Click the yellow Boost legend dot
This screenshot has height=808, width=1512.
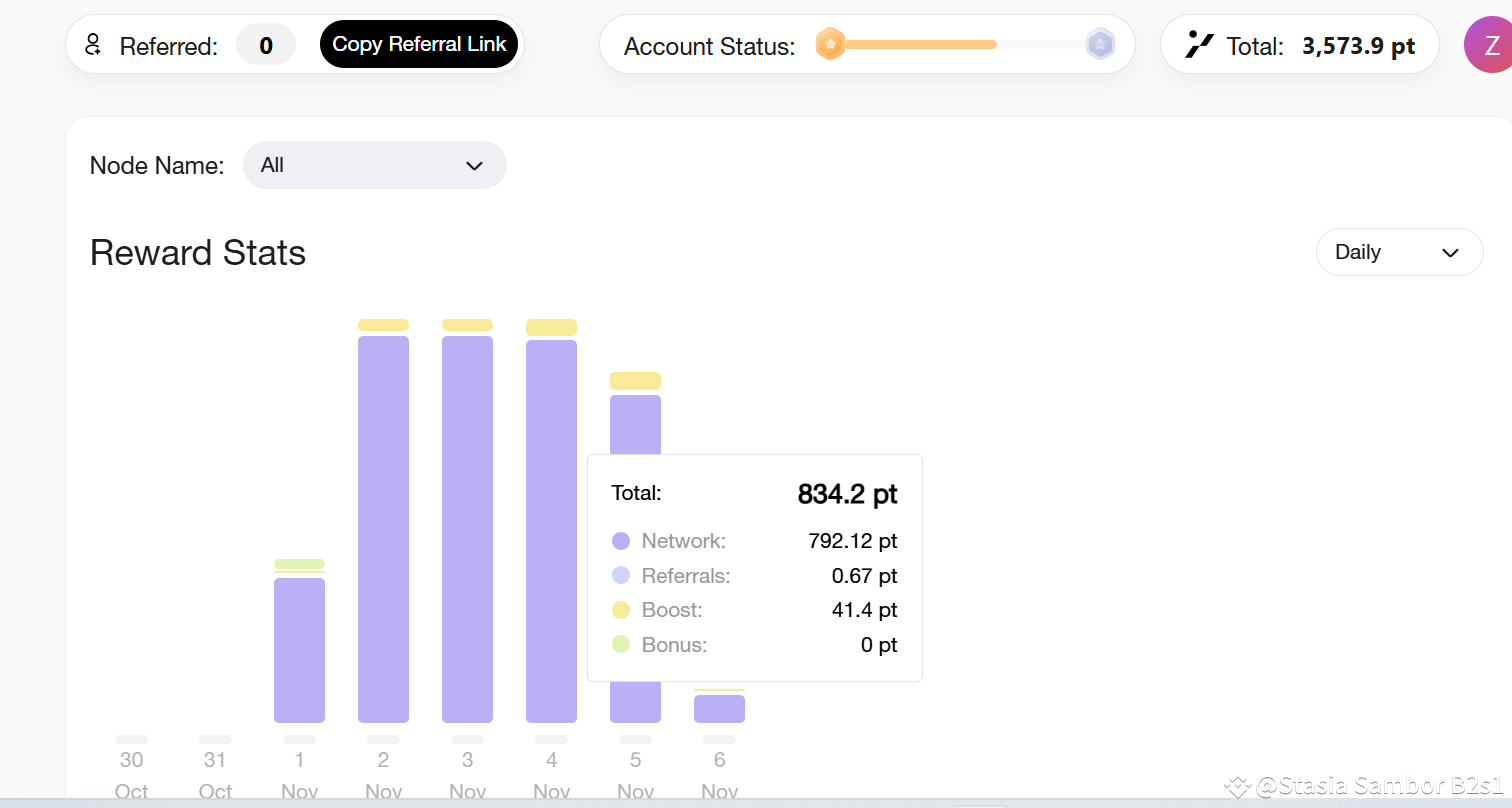tap(621, 610)
